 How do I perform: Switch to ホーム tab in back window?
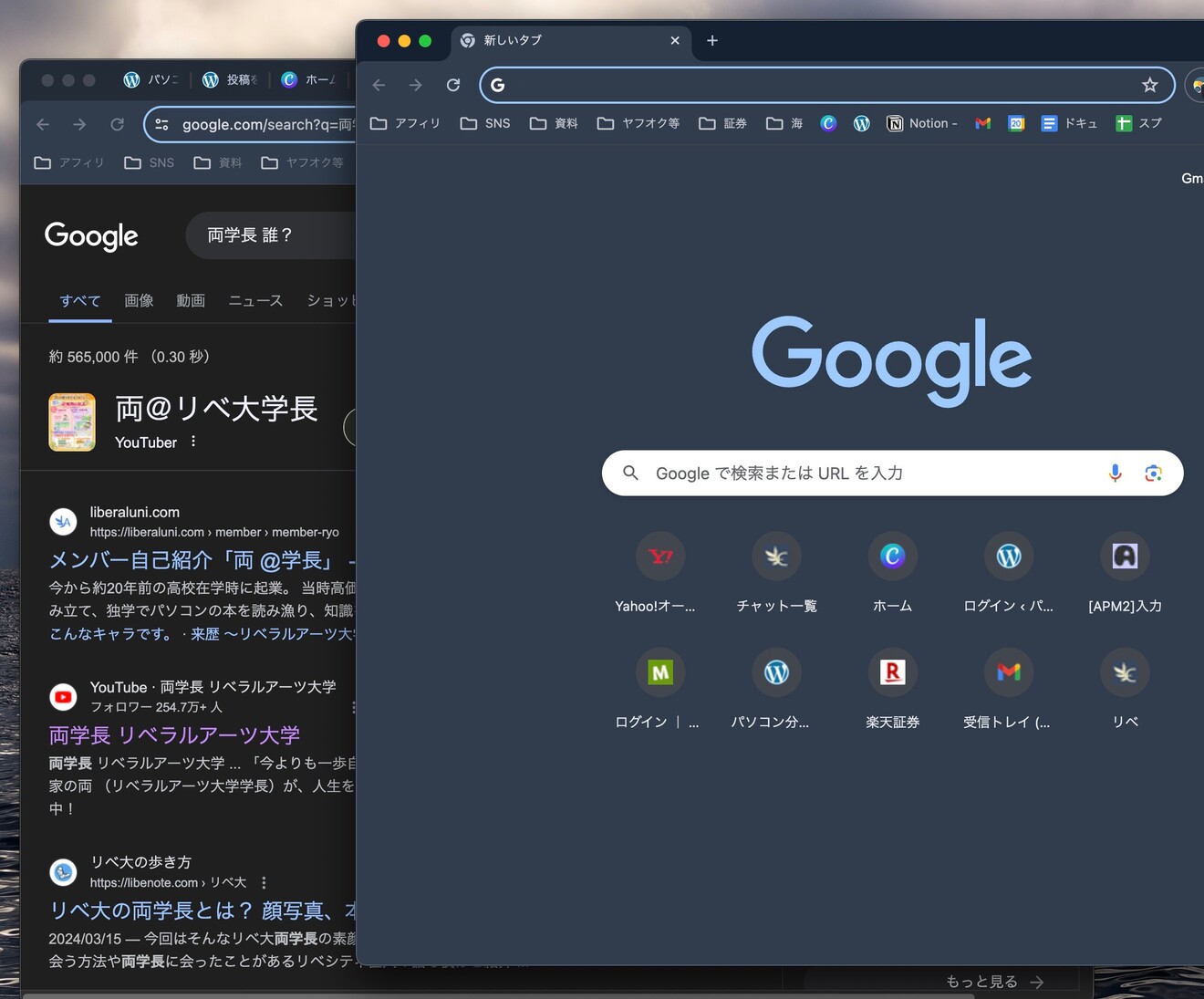point(308,79)
